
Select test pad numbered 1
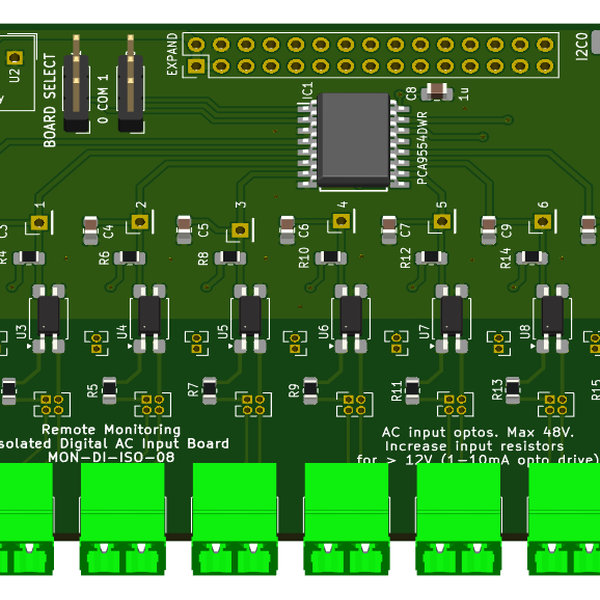pos(39,222)
